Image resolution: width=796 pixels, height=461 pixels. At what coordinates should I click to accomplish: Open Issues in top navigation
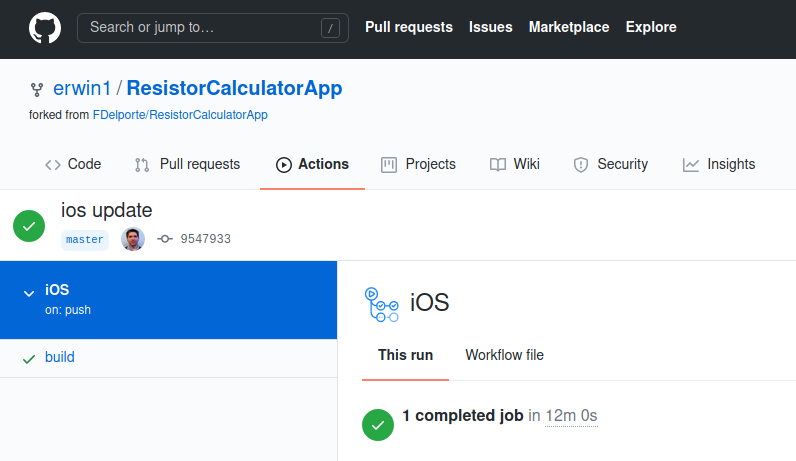490,27
